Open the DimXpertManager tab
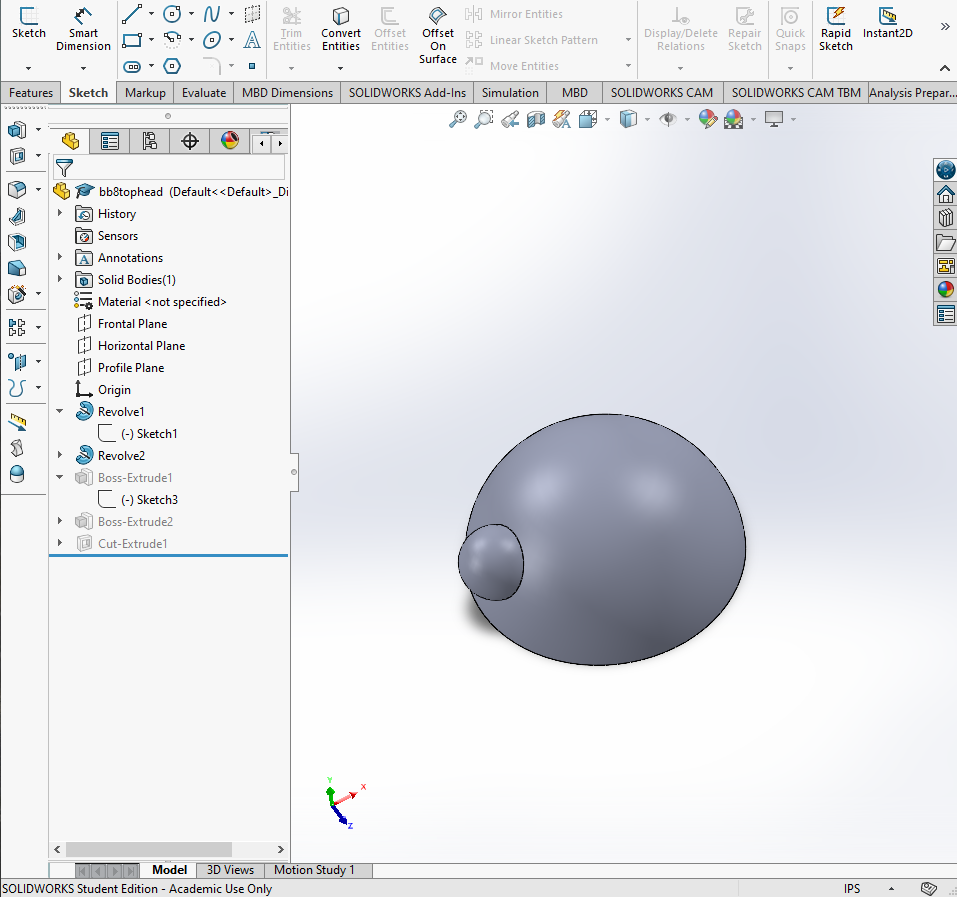The height and width of the screenshot is (897, 957). click(x=190, y=141)
